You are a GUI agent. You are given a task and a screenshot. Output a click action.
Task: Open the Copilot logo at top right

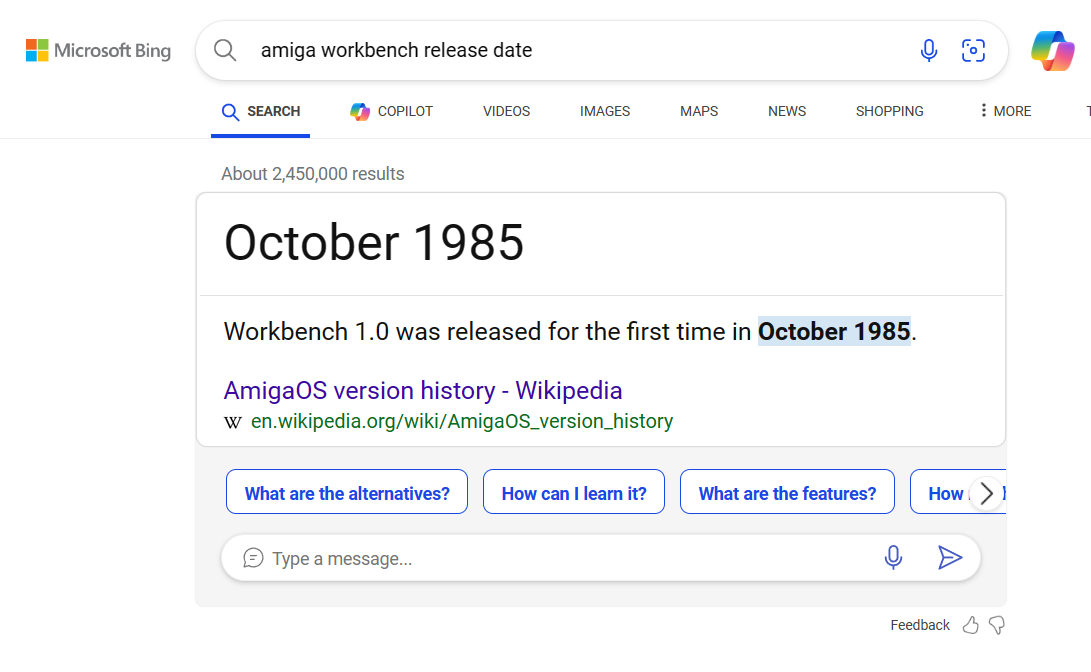pos(1053,50)
